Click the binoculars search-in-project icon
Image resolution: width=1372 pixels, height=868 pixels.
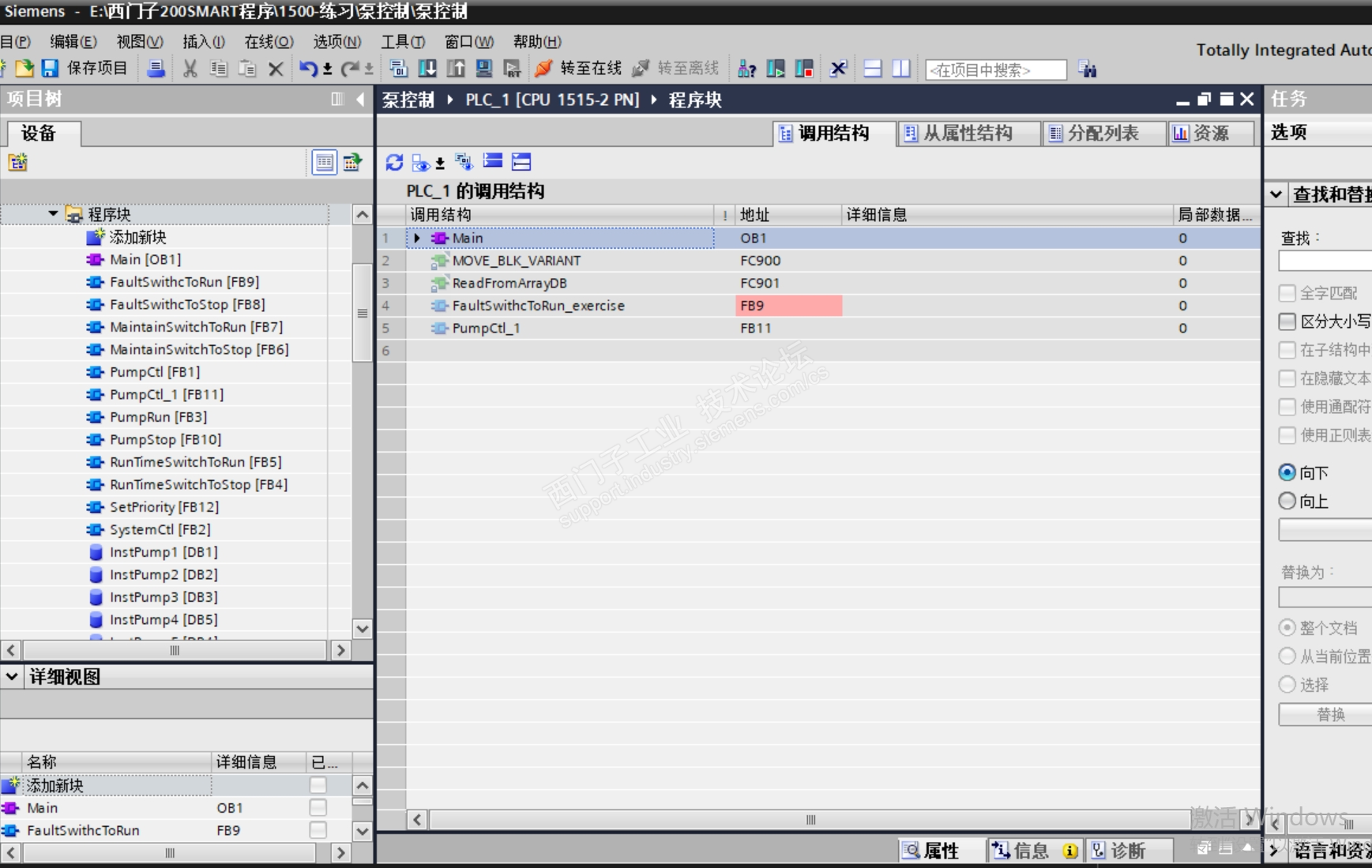pos(1088,69)
